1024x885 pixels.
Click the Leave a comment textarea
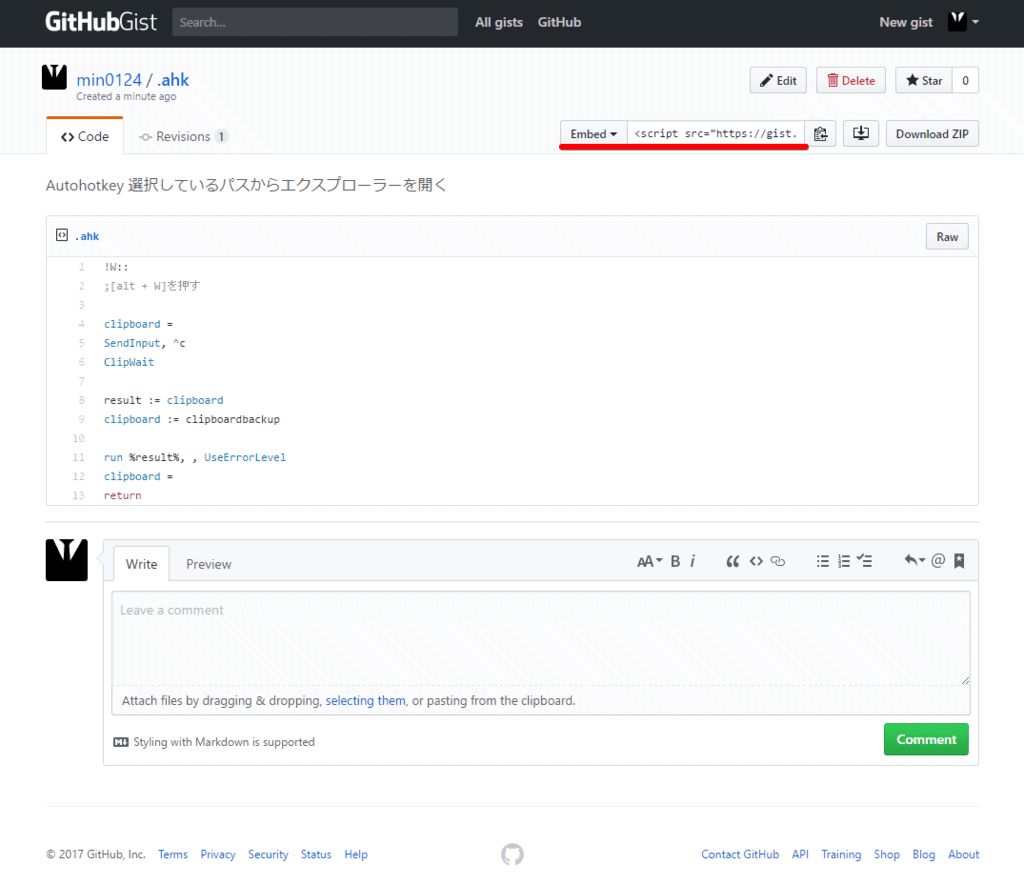pos(541,638)
